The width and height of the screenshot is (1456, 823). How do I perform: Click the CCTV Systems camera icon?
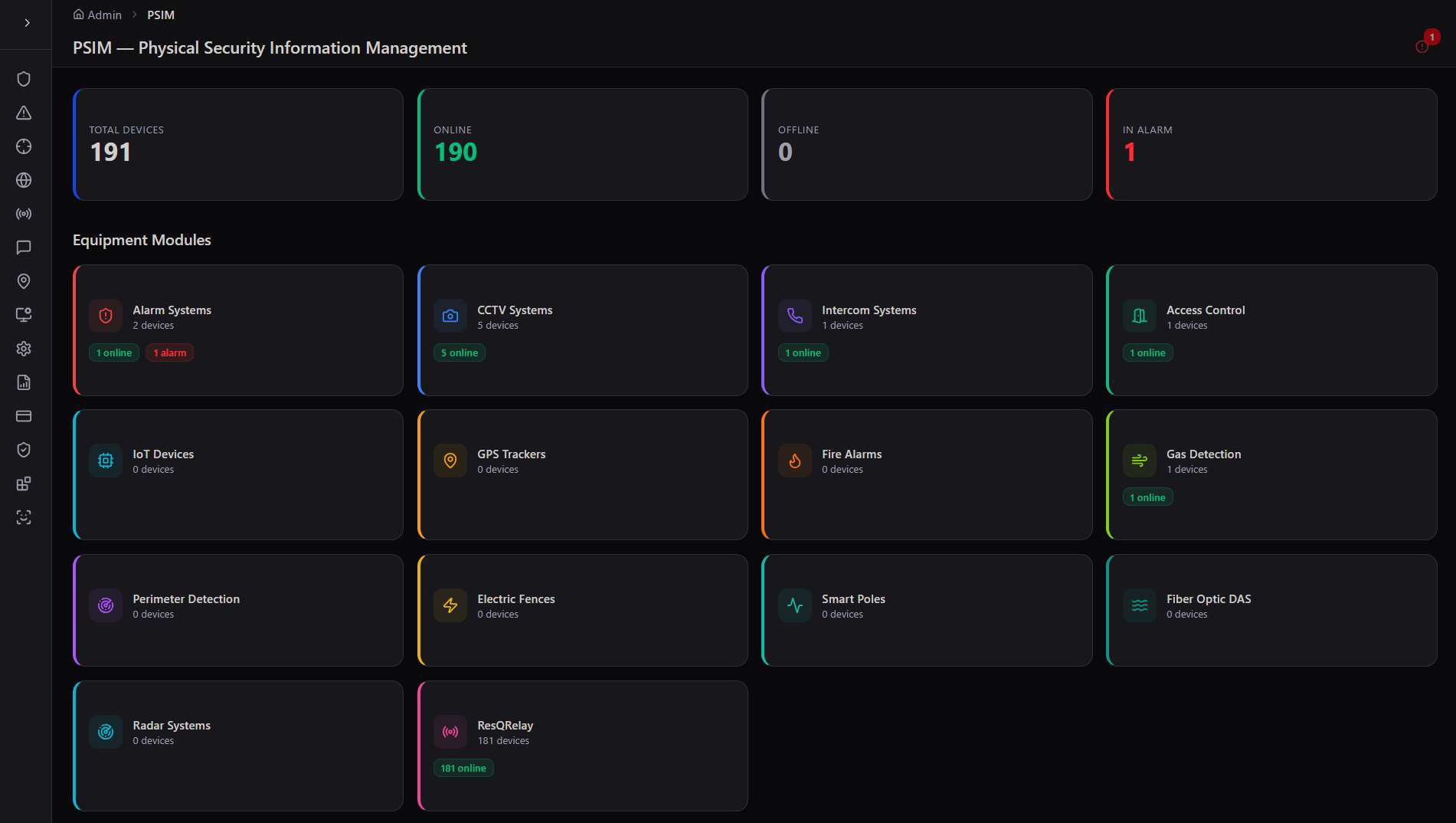[450, 316]
